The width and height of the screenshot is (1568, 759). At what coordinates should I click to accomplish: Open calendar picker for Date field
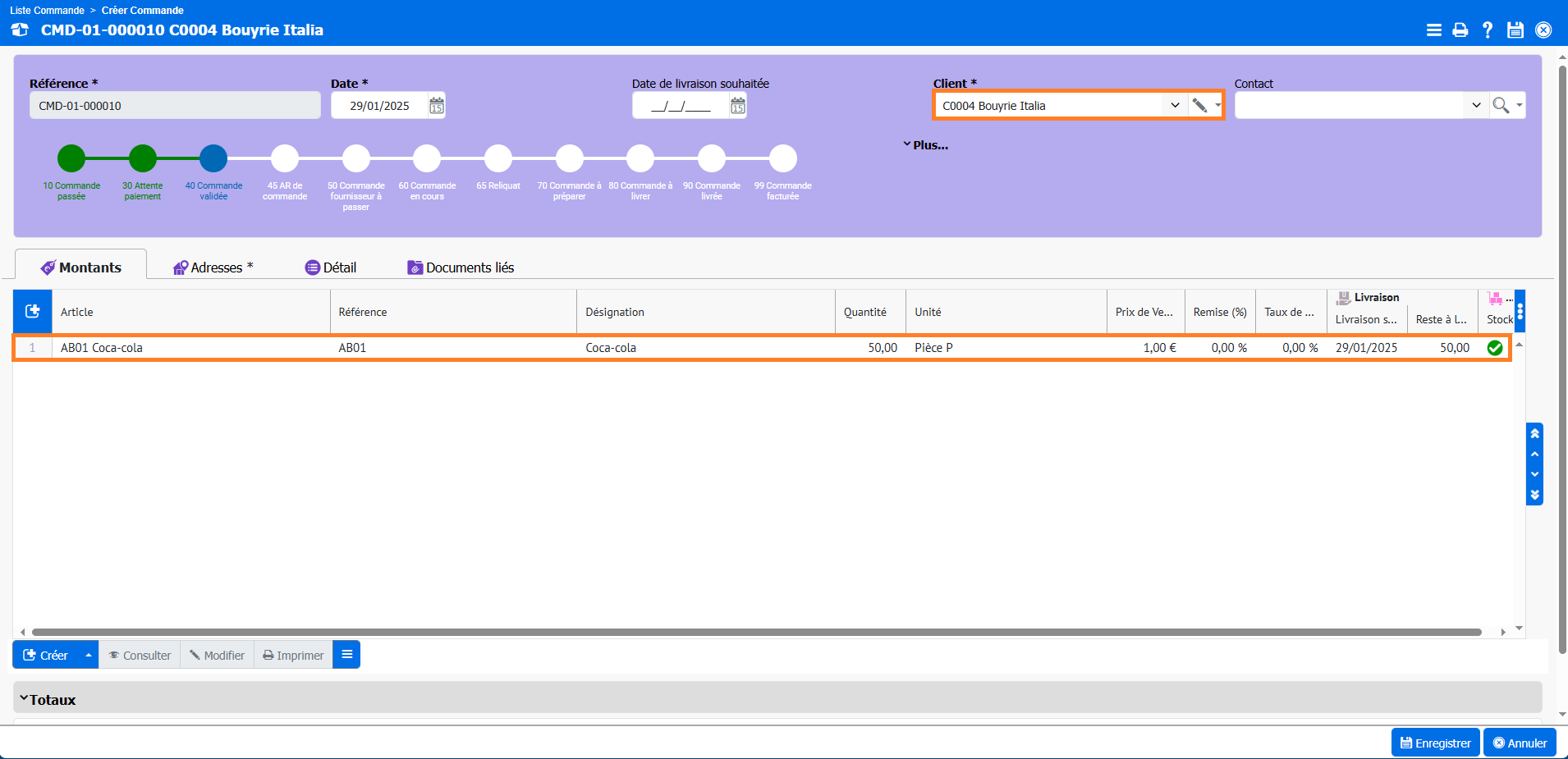click(x=437, y=106)
